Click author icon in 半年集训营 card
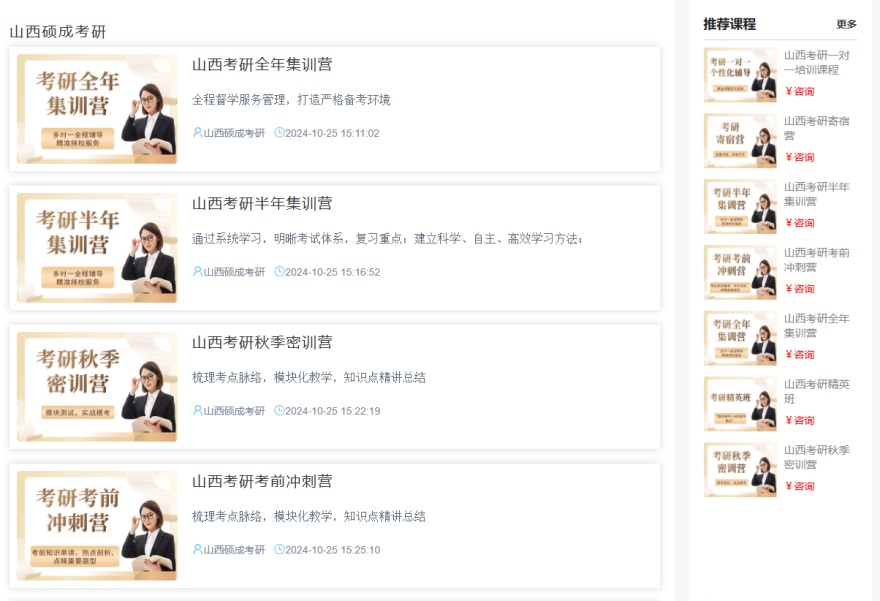Image resolution: width=880 pixels, height=601 pixels. click(197, 272)
